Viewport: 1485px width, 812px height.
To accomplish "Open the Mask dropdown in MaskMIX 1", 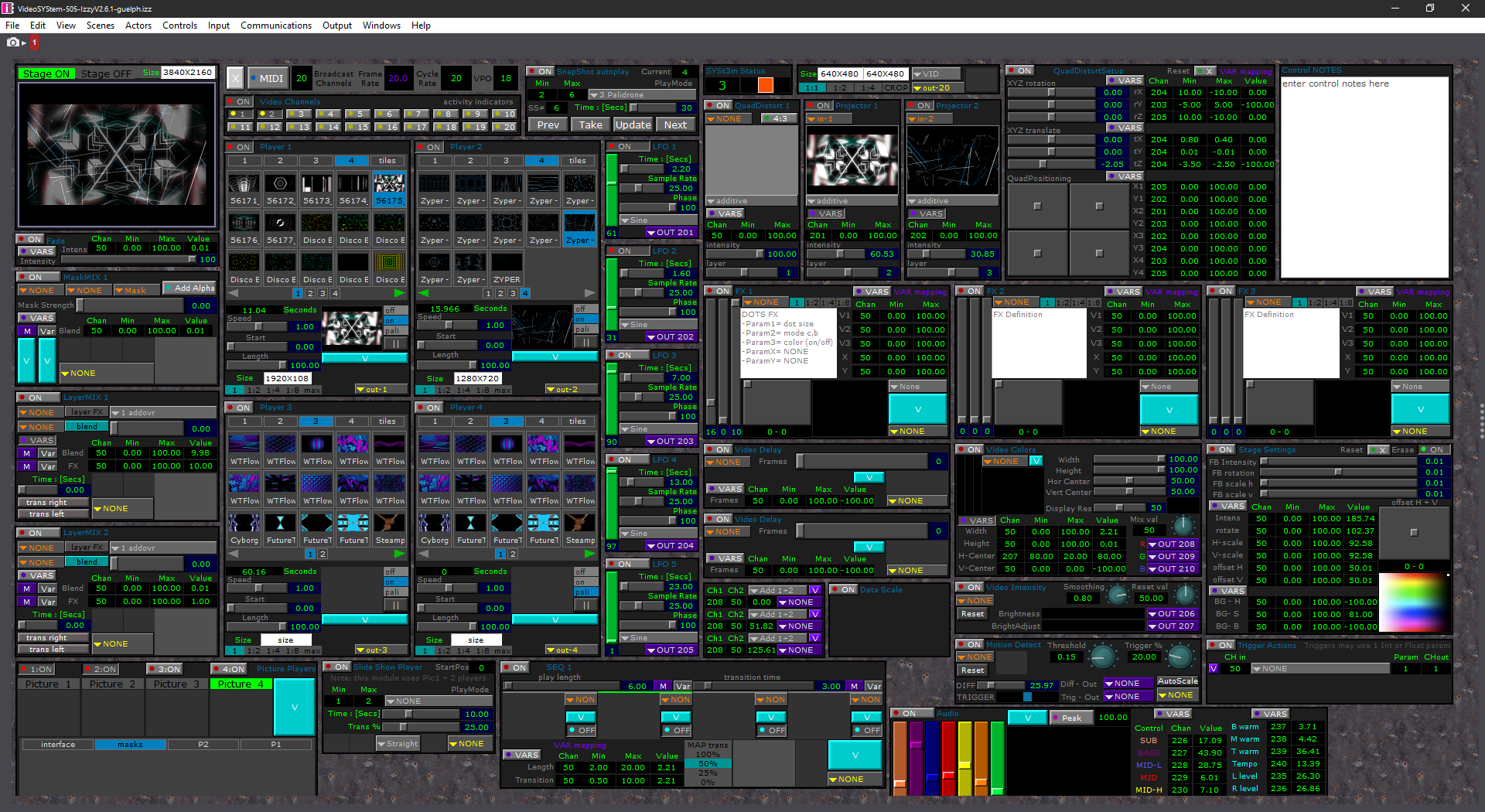I will coord(135,290).
